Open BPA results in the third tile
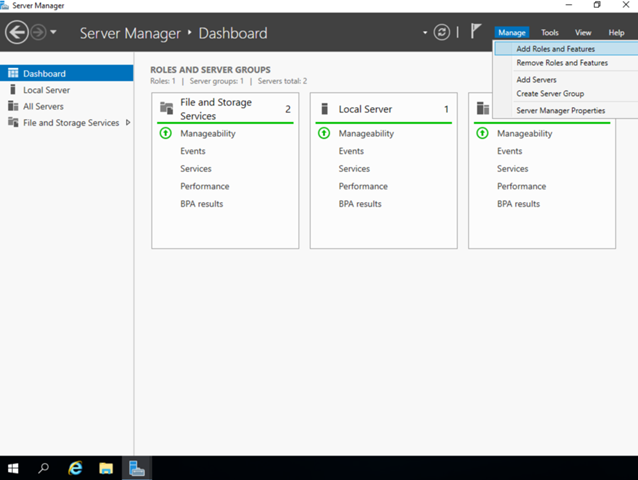Viewport: 638px width, 480px height. [518, 204]
